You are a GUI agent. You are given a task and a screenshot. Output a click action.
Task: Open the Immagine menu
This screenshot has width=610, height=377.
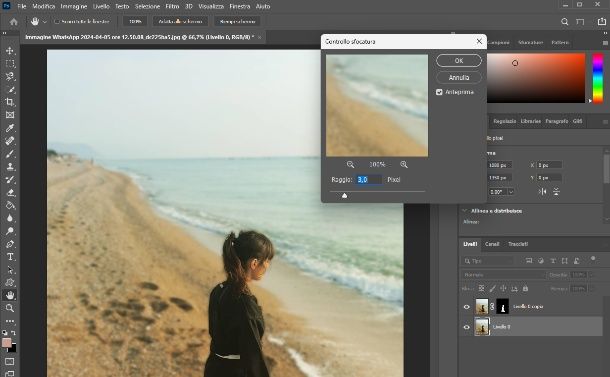pos(74,6)
